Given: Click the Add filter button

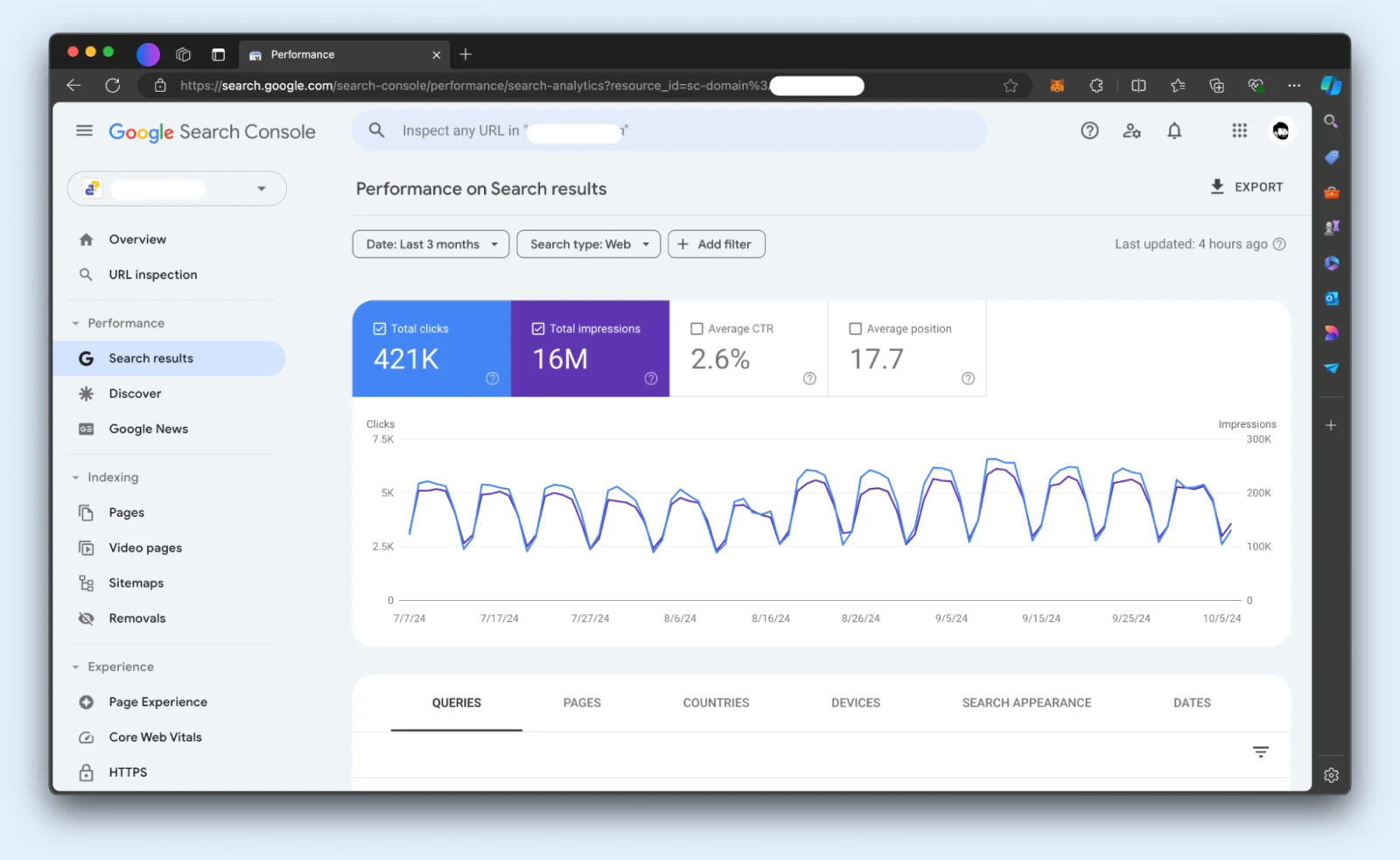Looking at the screenshot, I should tap(716, 244).
